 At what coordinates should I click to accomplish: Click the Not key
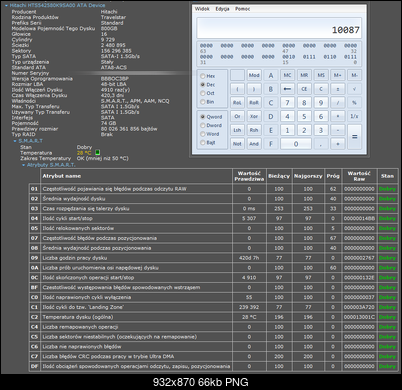pyautogui.click(x=237, y=144)
